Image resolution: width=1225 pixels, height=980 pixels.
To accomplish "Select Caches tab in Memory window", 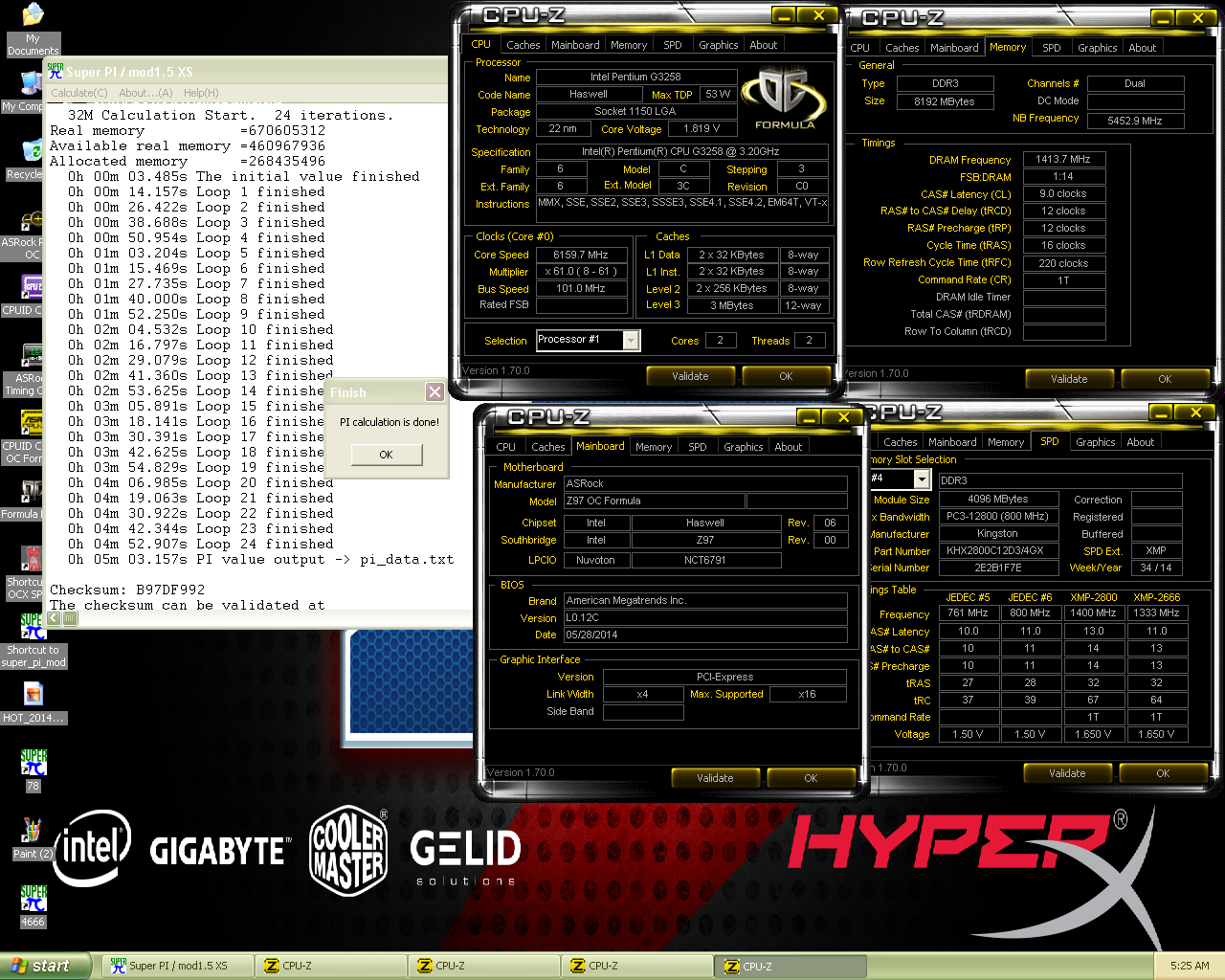I will [x=902, y=48].
